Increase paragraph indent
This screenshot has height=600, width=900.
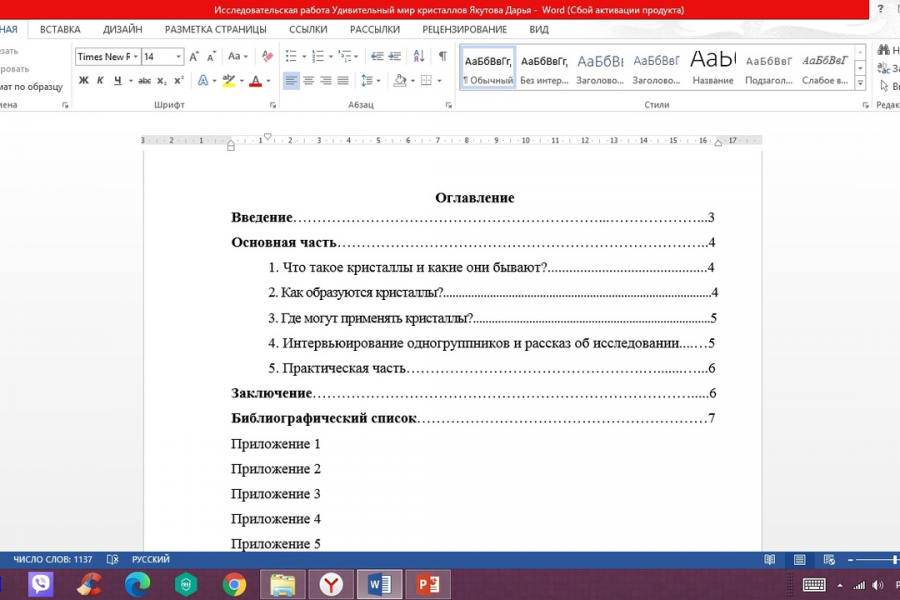point(395,56)
